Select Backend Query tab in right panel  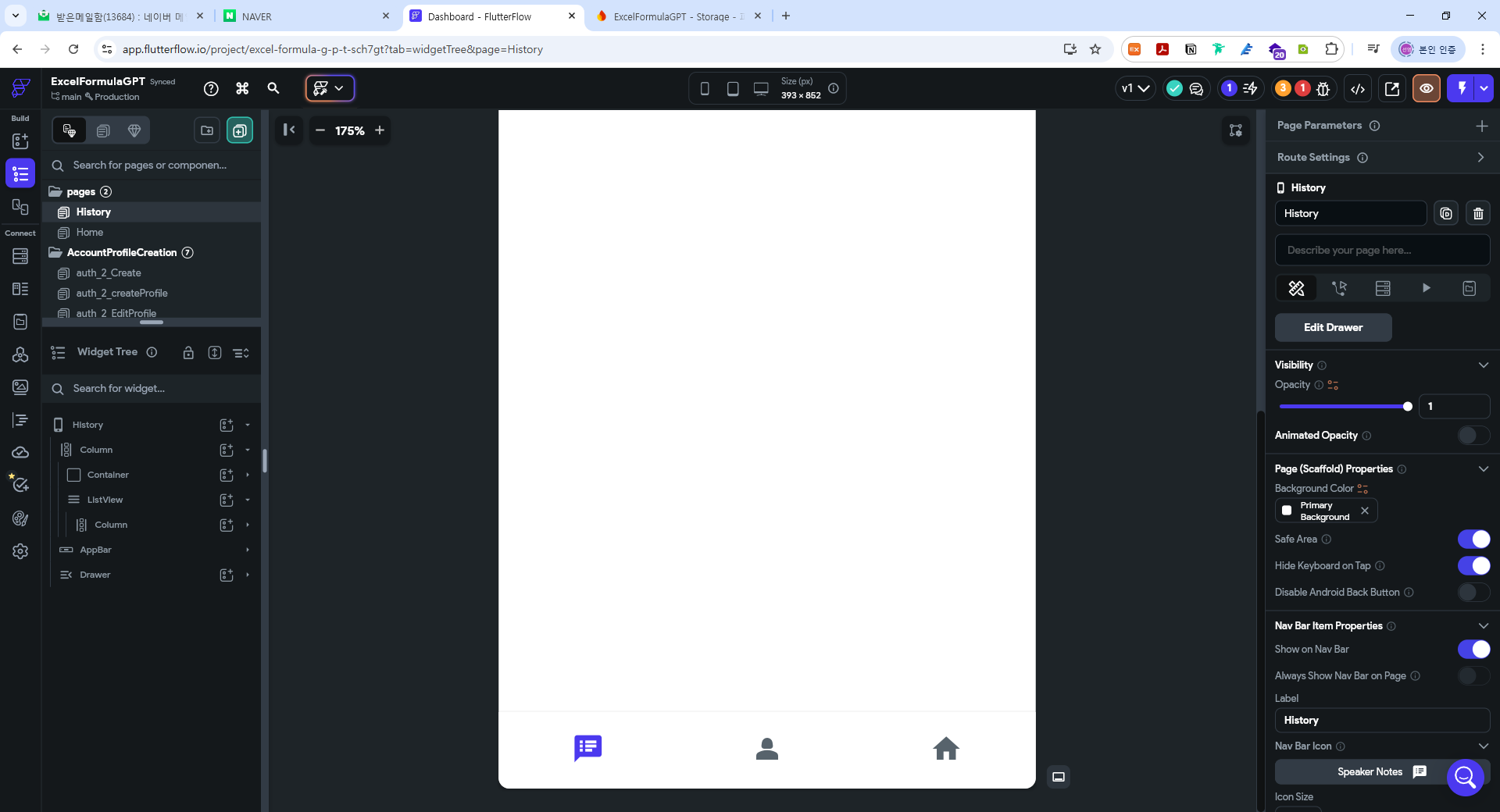1383,288
